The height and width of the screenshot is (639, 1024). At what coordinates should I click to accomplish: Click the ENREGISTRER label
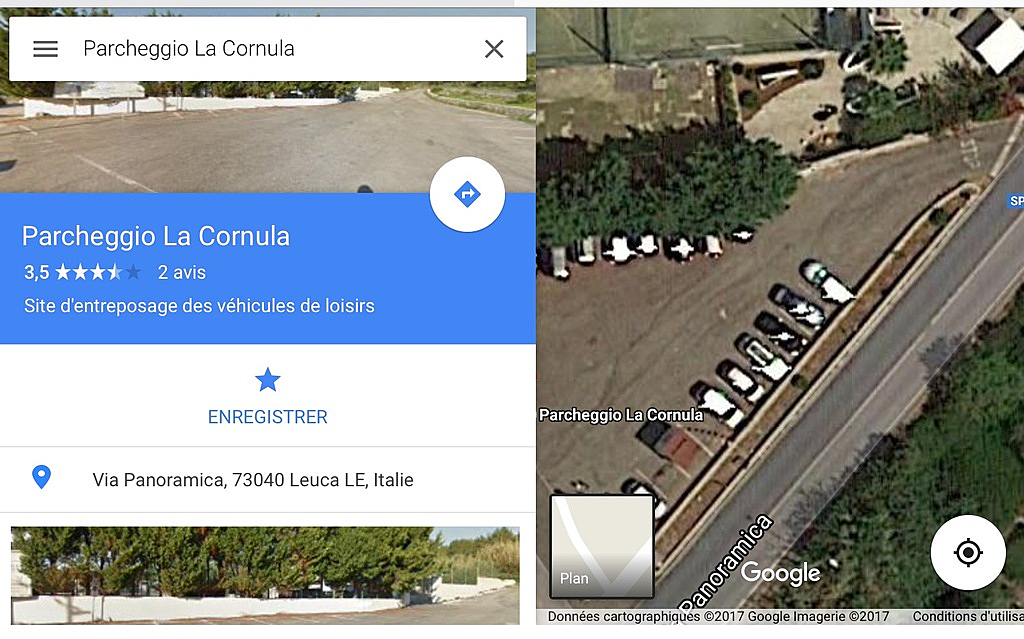268,417
